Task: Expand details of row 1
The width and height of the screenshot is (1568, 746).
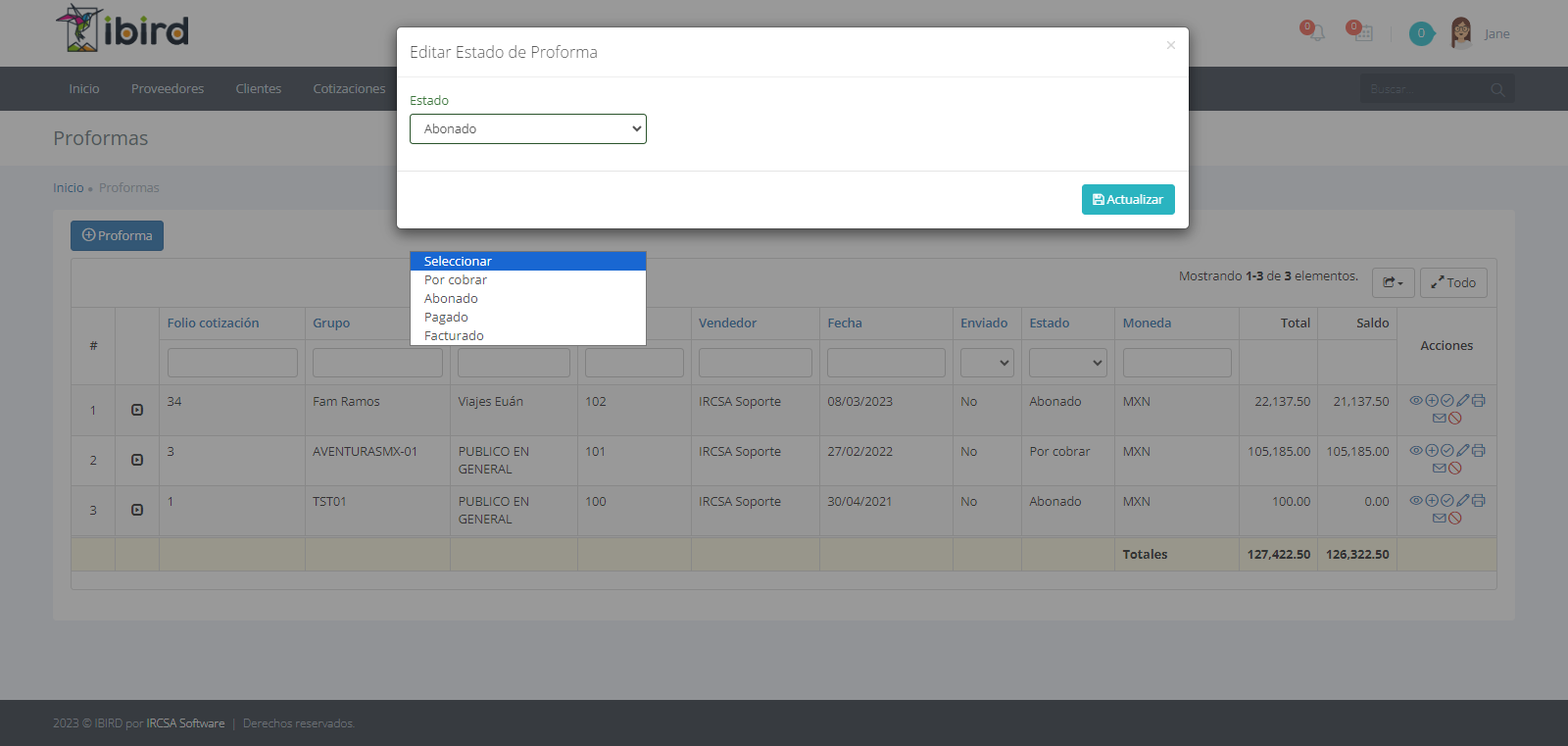Action: 137,410
